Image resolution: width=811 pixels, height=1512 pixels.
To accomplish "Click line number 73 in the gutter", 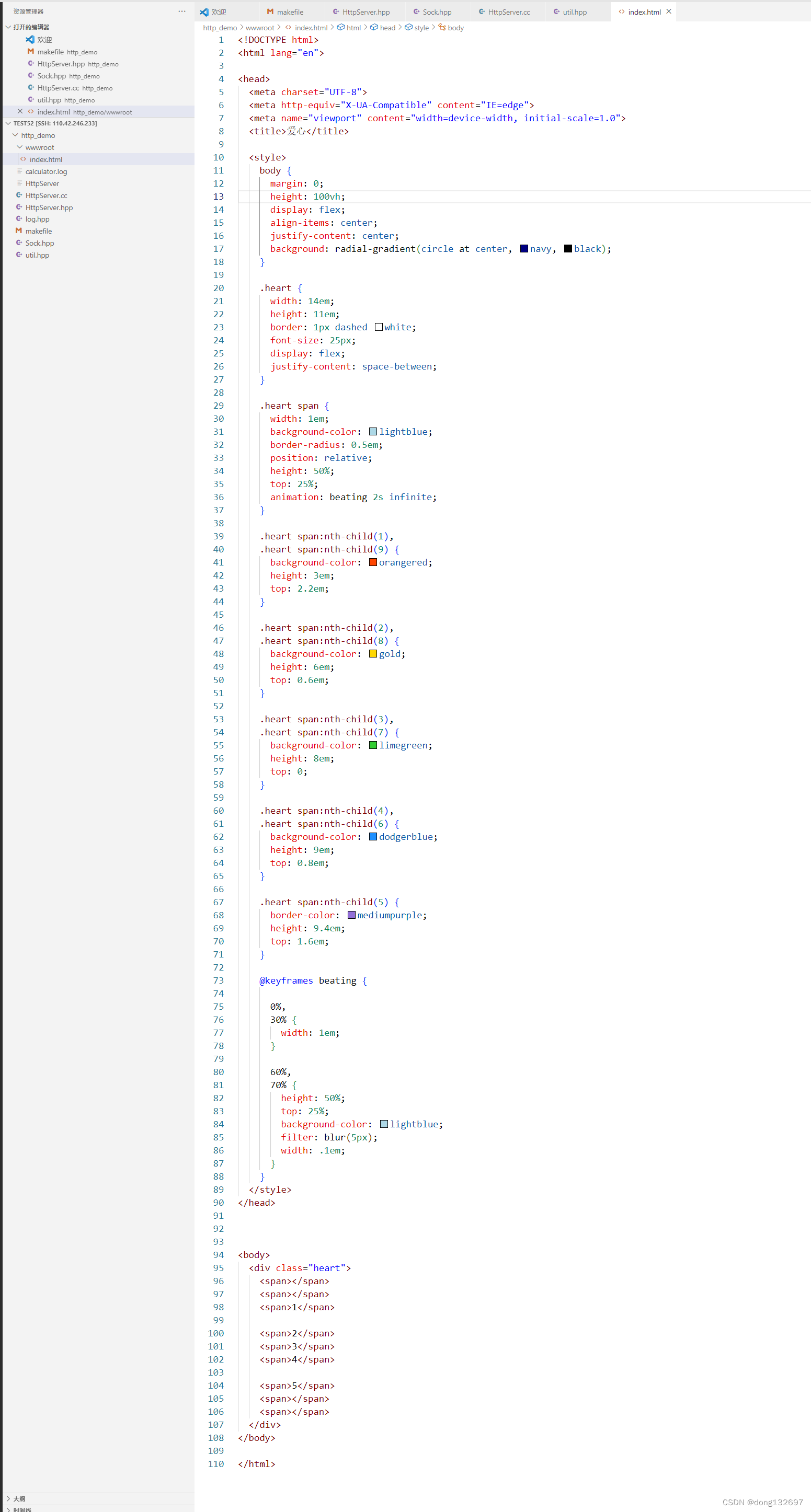I will [x=219, y=980].
